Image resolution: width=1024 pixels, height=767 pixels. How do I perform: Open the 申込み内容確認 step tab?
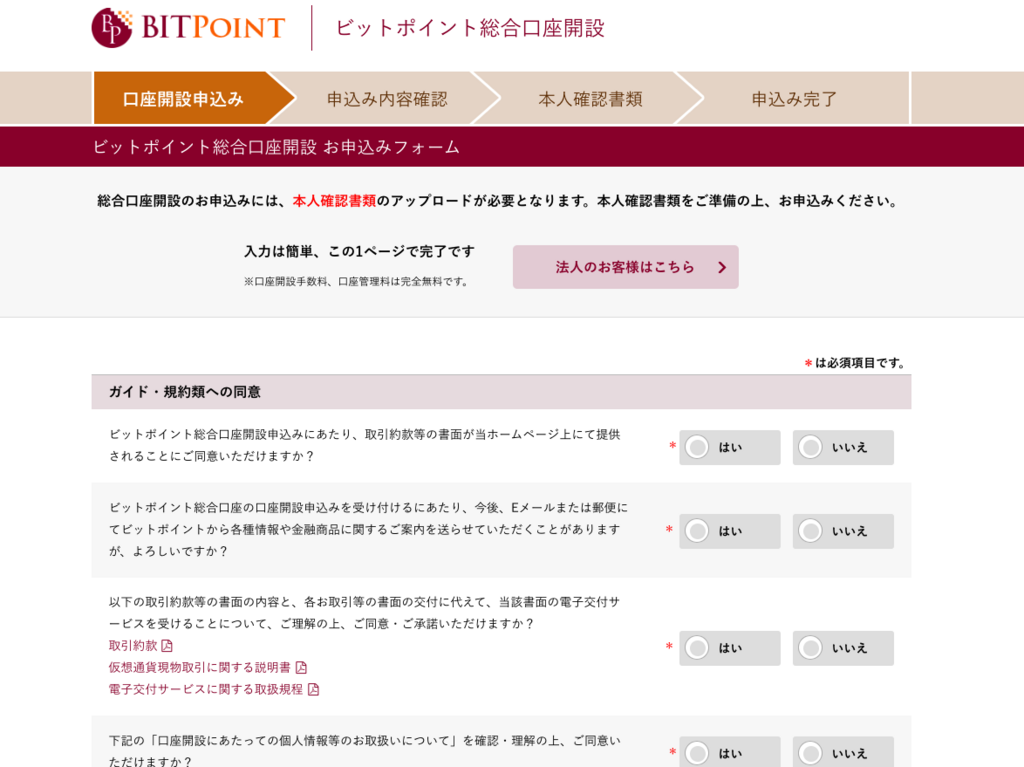coord(387,99)
